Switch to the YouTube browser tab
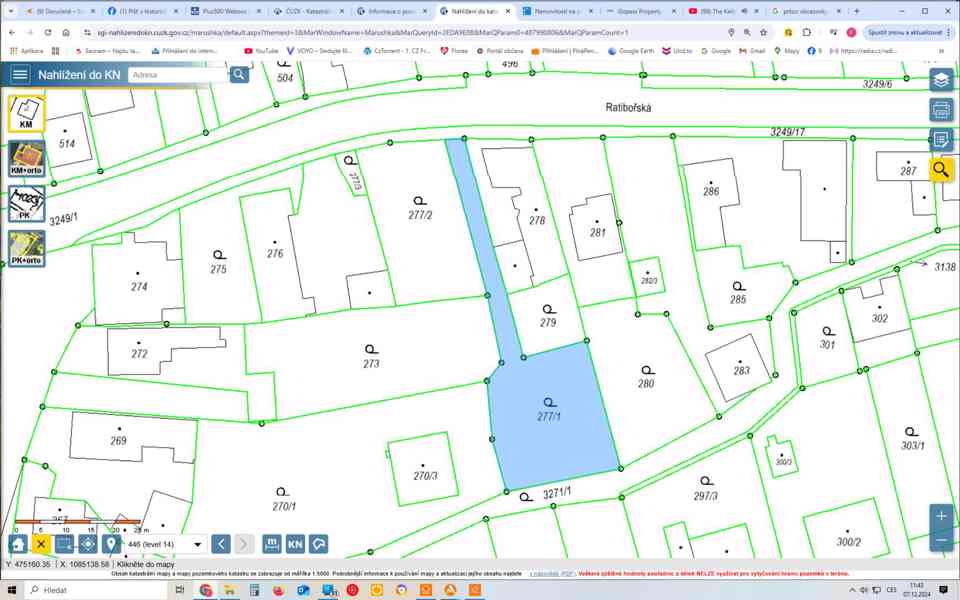 (x=723, y=11)
